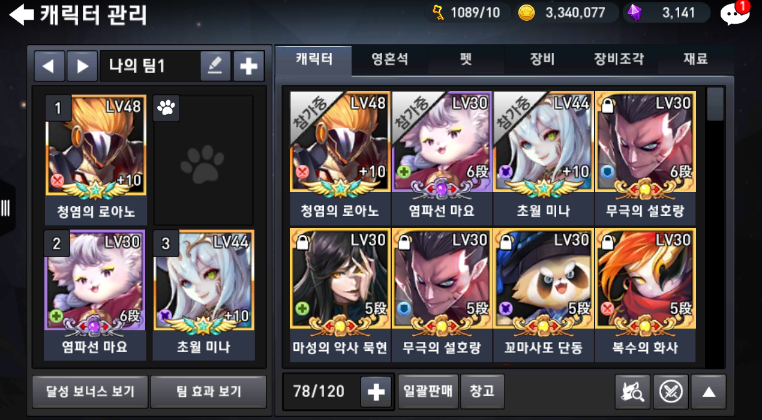
Task: Click the character list vertical scrollbar handle
Action: pos(715,104)
